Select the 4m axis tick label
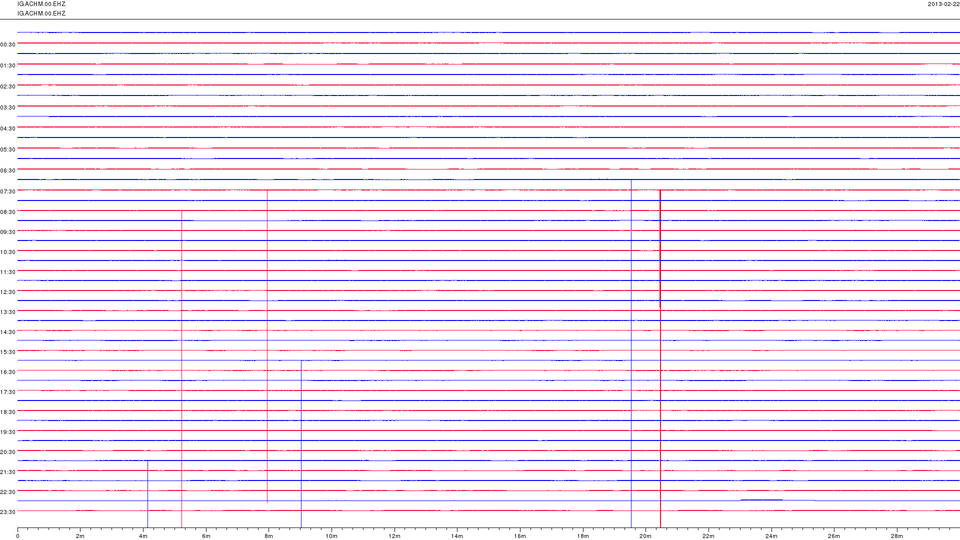Image resolution: width=960 pixels, height=540 pixels. [x=143, y=536]
